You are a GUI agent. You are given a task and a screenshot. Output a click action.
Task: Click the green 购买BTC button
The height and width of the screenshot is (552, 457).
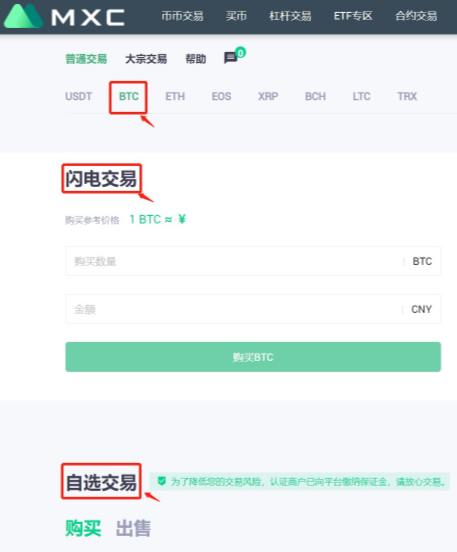pos(253,357)
